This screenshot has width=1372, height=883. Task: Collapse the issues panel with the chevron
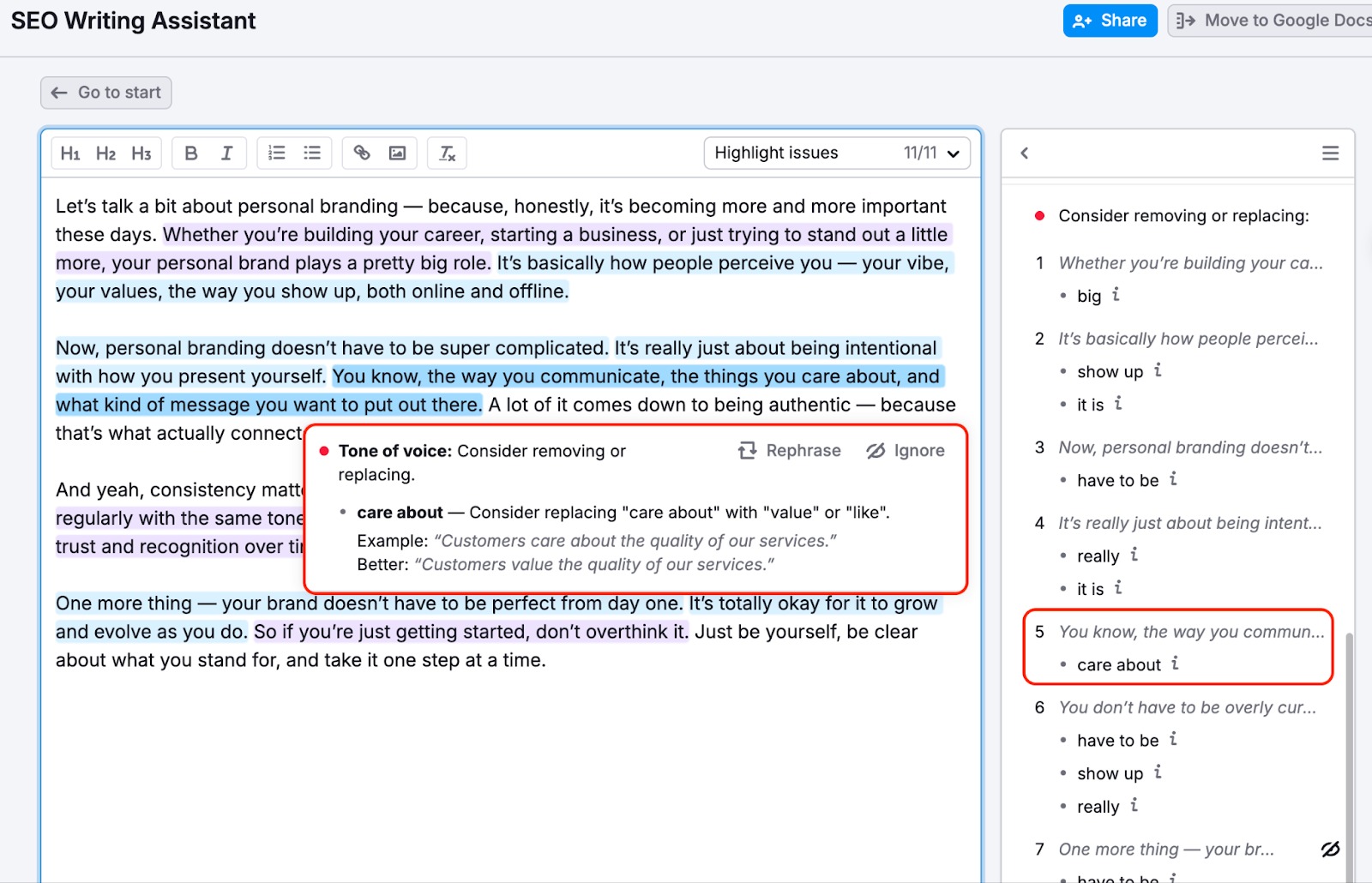(1023, 153)
